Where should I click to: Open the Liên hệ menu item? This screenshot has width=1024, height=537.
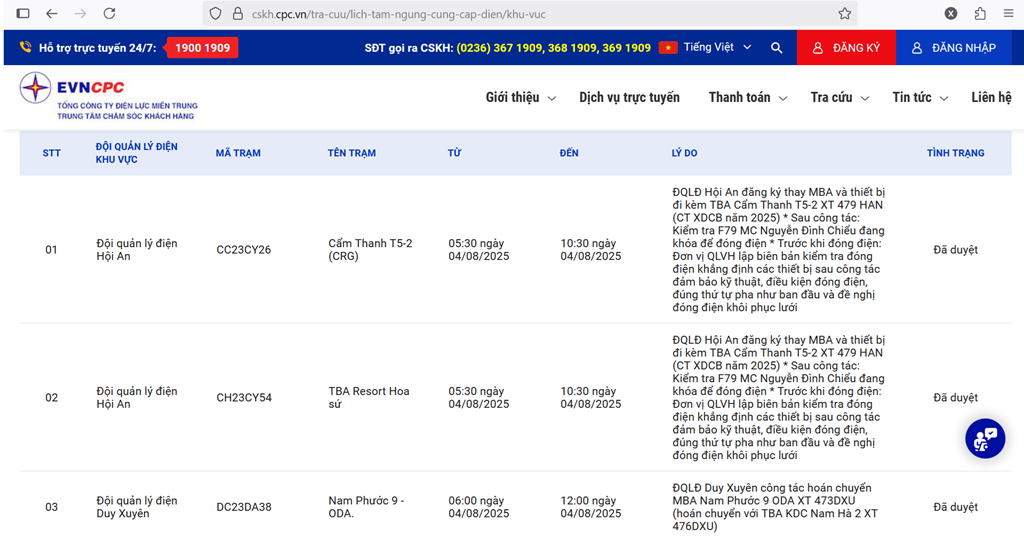[991, 97]
